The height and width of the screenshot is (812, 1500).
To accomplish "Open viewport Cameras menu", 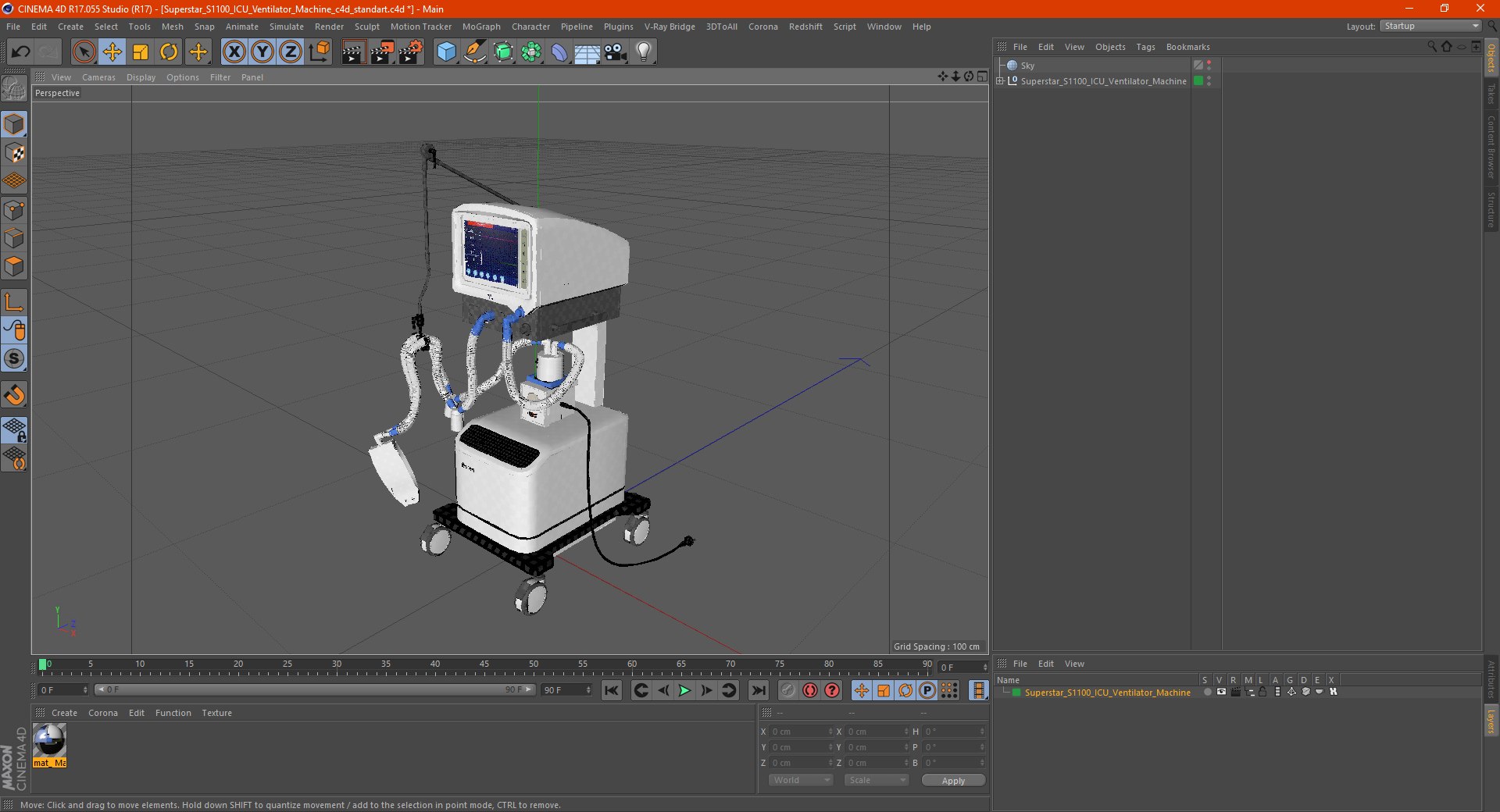I will (x=98, y=77).
